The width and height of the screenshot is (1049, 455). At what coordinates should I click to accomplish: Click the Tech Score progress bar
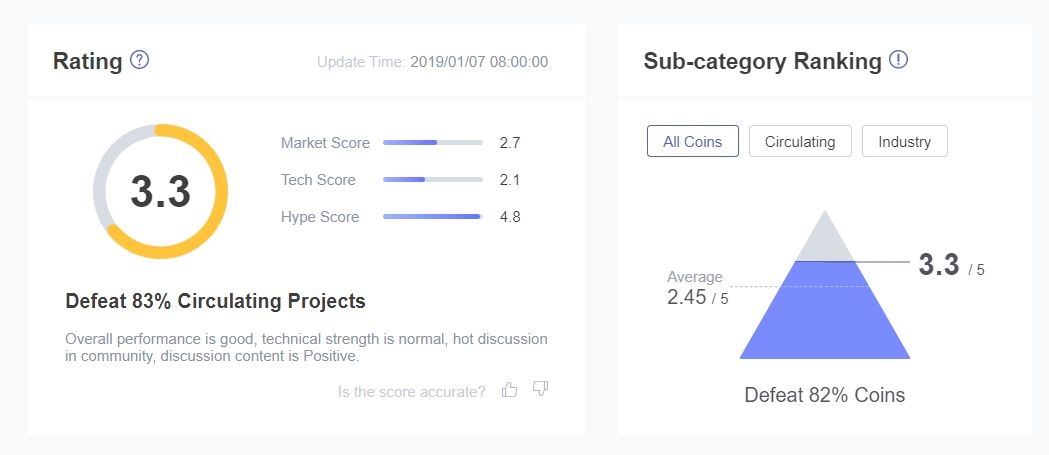click(x=433, y=179)
